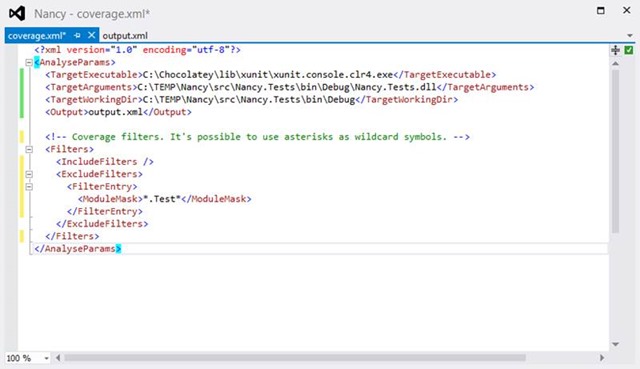Open the 100 % zoom dropdown

[47, 358]
